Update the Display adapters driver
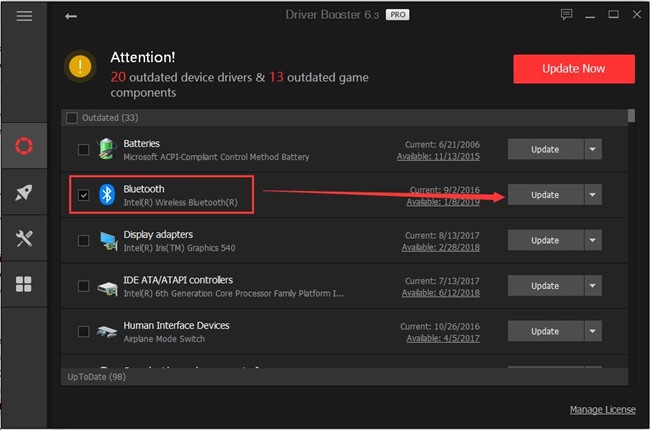The height and width of the screenshot is (430, 650). point(546,240)
